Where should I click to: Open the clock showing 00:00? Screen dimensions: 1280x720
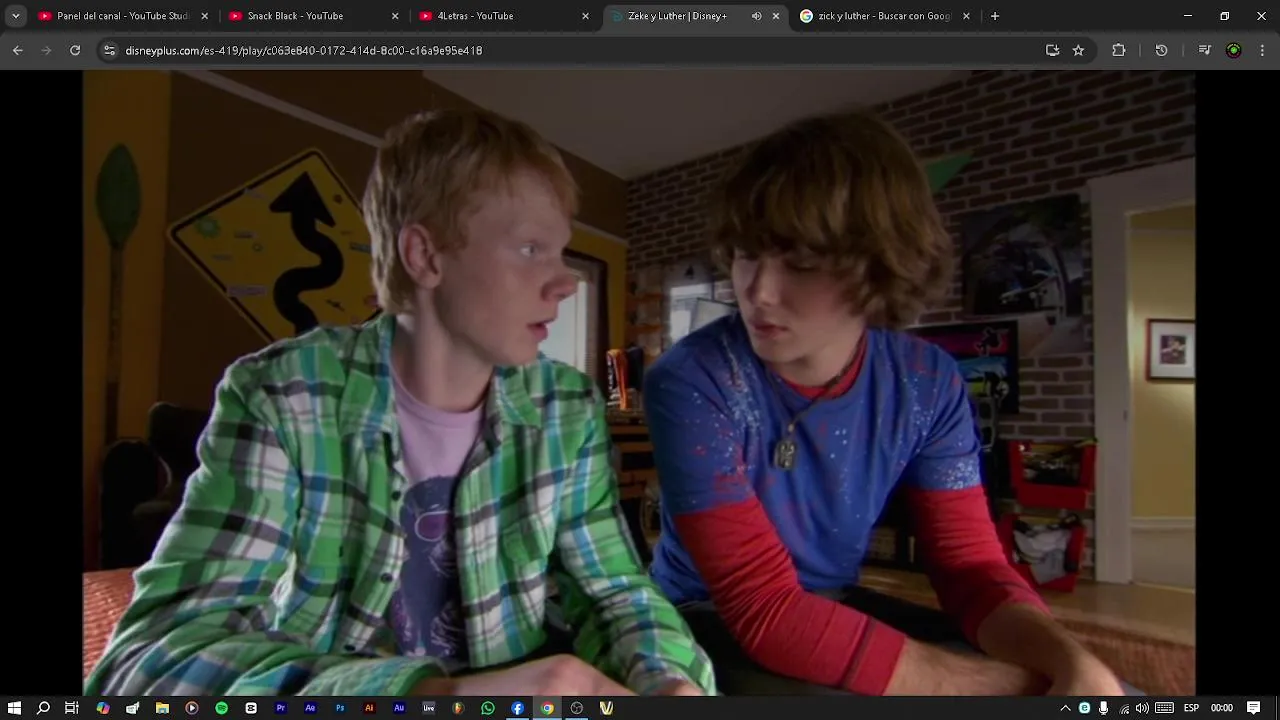[x=1222, y=708]
